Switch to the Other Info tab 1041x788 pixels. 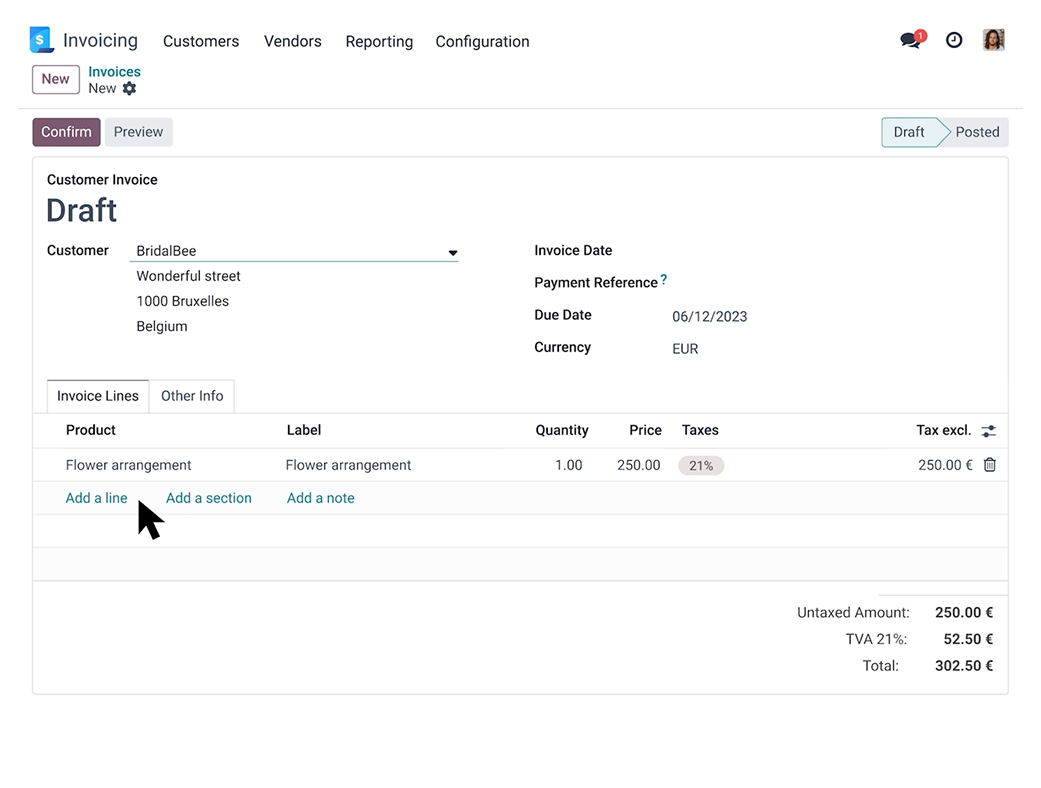(x=192, y=396)
